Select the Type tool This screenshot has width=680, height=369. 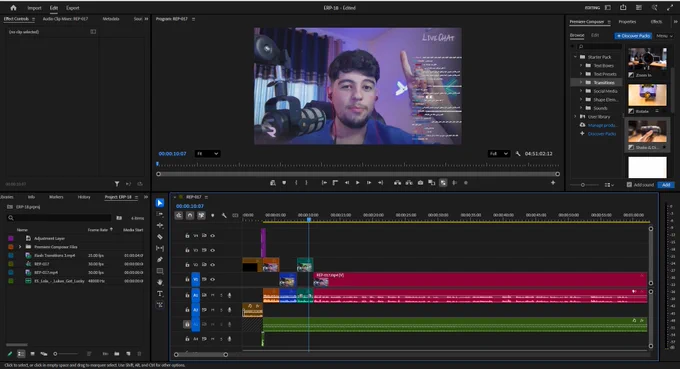coord(160,294)
